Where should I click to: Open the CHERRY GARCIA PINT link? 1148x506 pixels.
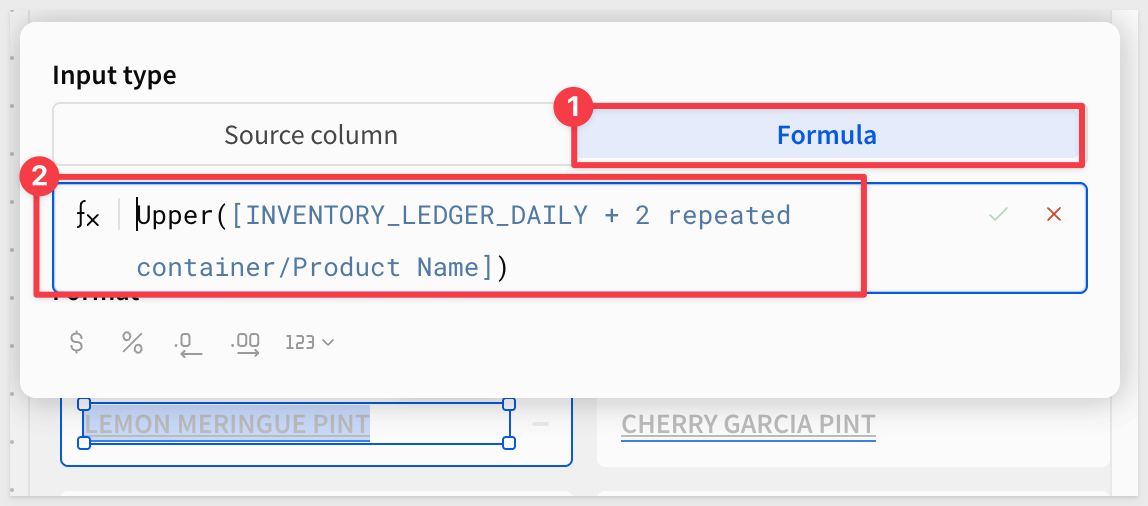748,424
